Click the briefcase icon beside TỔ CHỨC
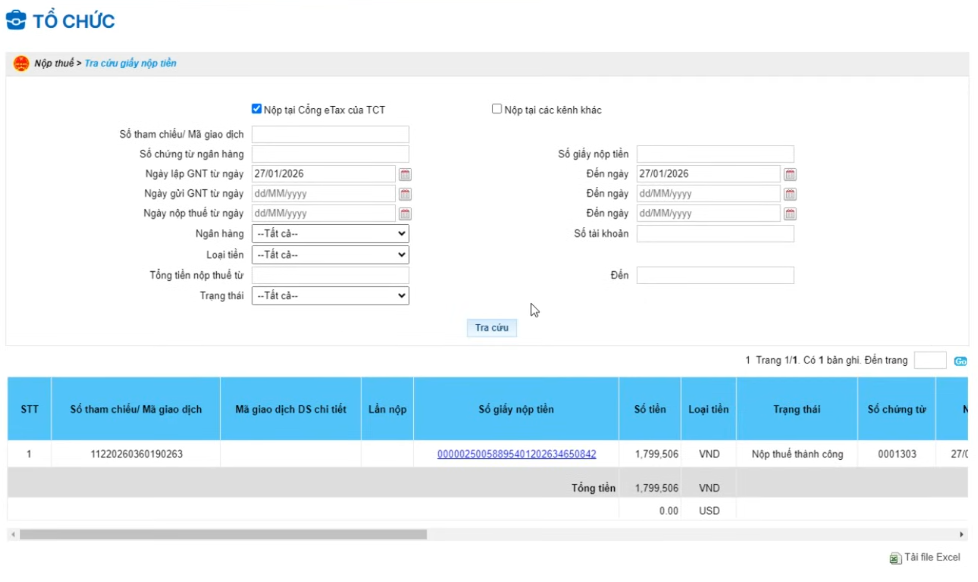This screenshot has height=582, width=978. 16,20
